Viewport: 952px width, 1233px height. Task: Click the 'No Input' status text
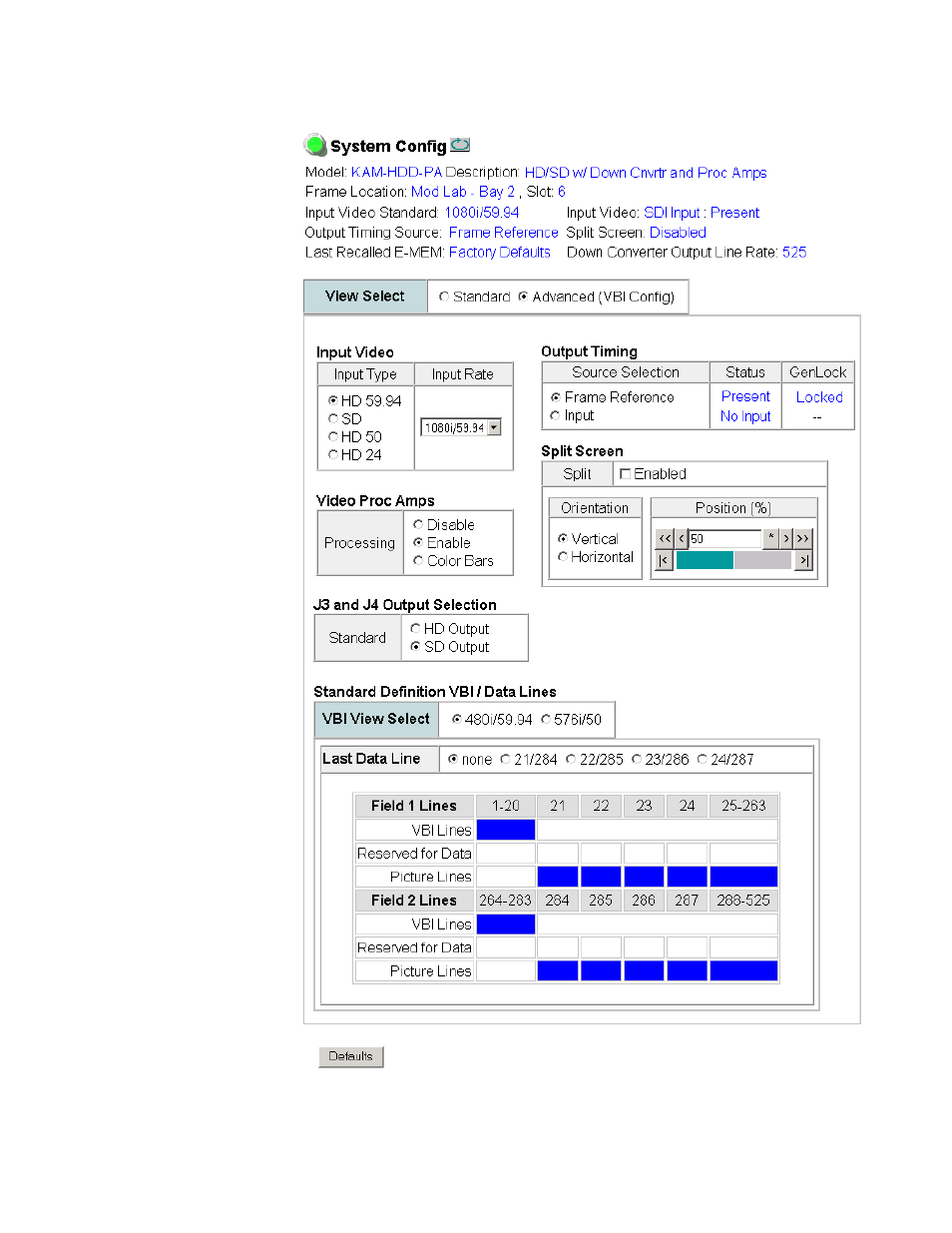click(745, 416)
